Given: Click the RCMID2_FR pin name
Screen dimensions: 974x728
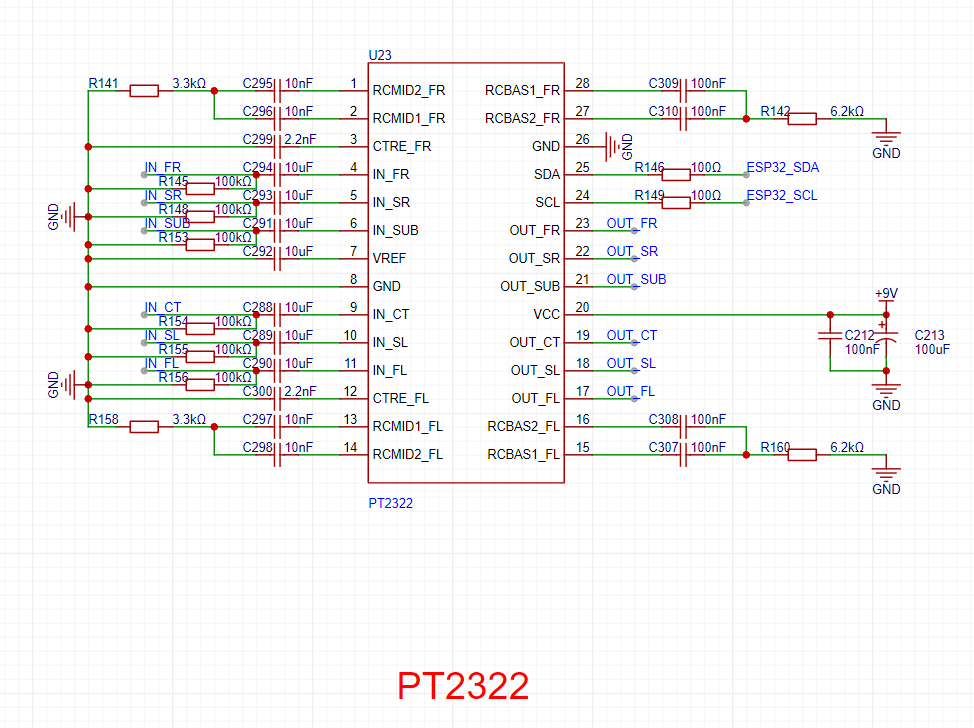Looking at the screenshot, I should (x=409, y=91).
